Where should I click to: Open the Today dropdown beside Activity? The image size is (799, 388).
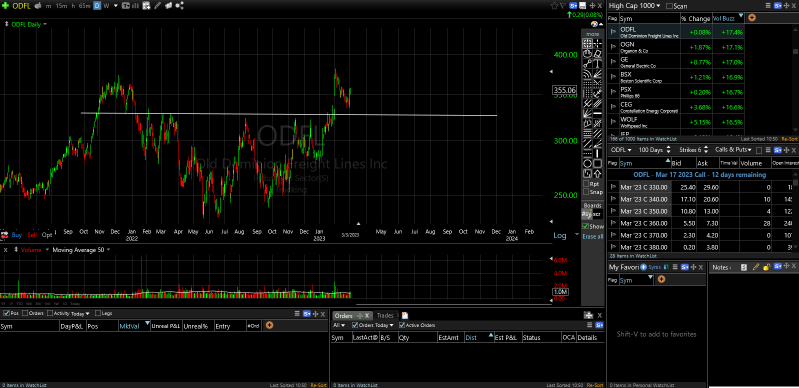(80, 314)
